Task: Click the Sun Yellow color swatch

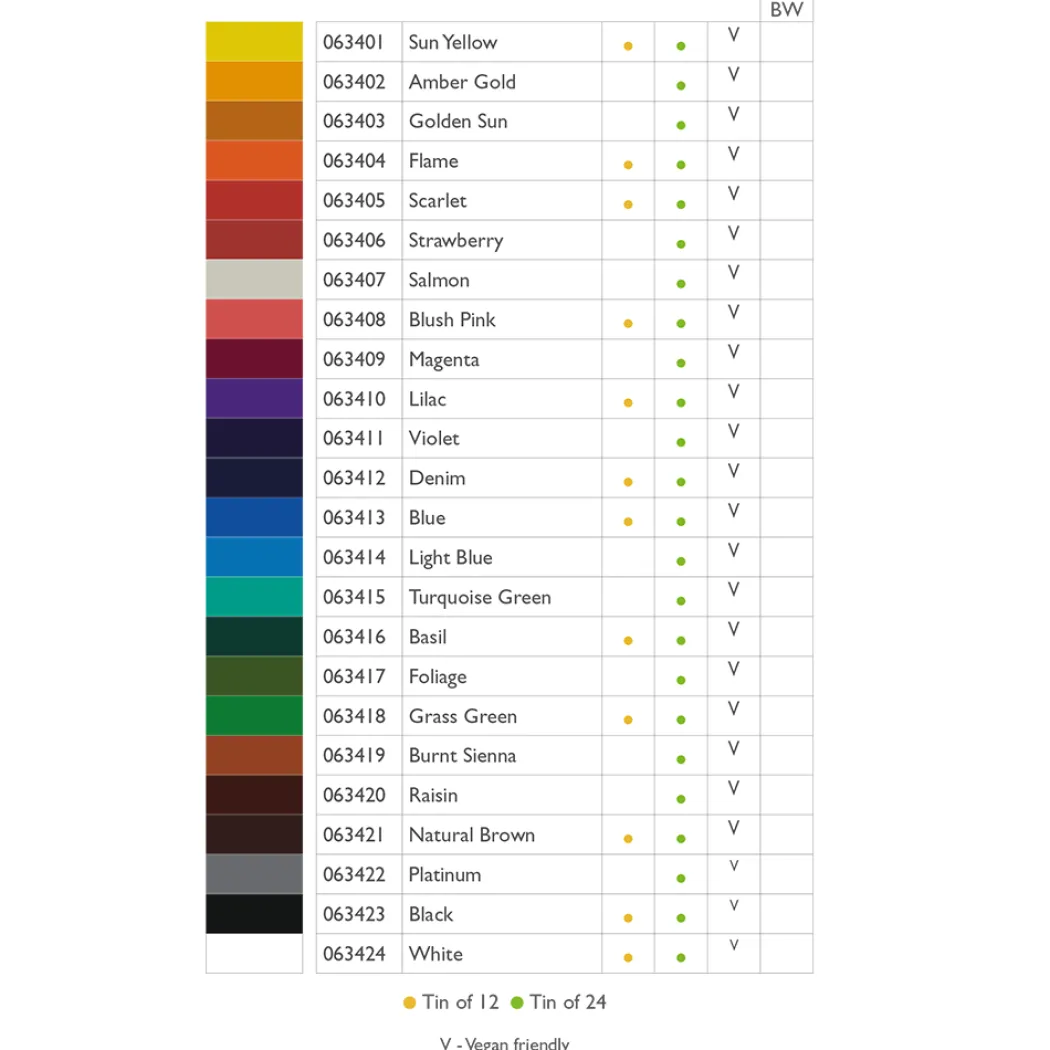Action: 254,42
